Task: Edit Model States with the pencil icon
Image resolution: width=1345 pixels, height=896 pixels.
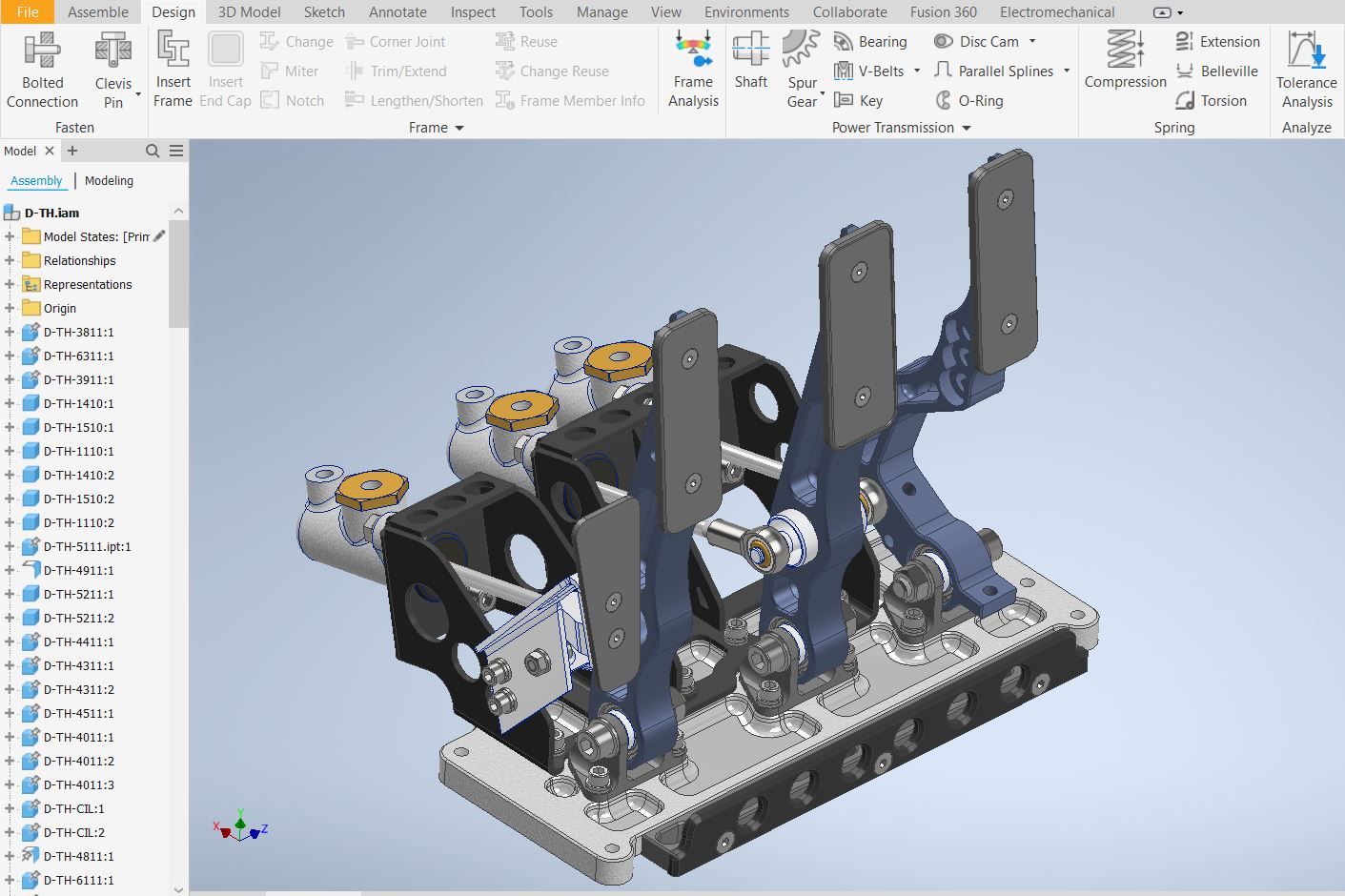Action: click(x=159, y=236)
